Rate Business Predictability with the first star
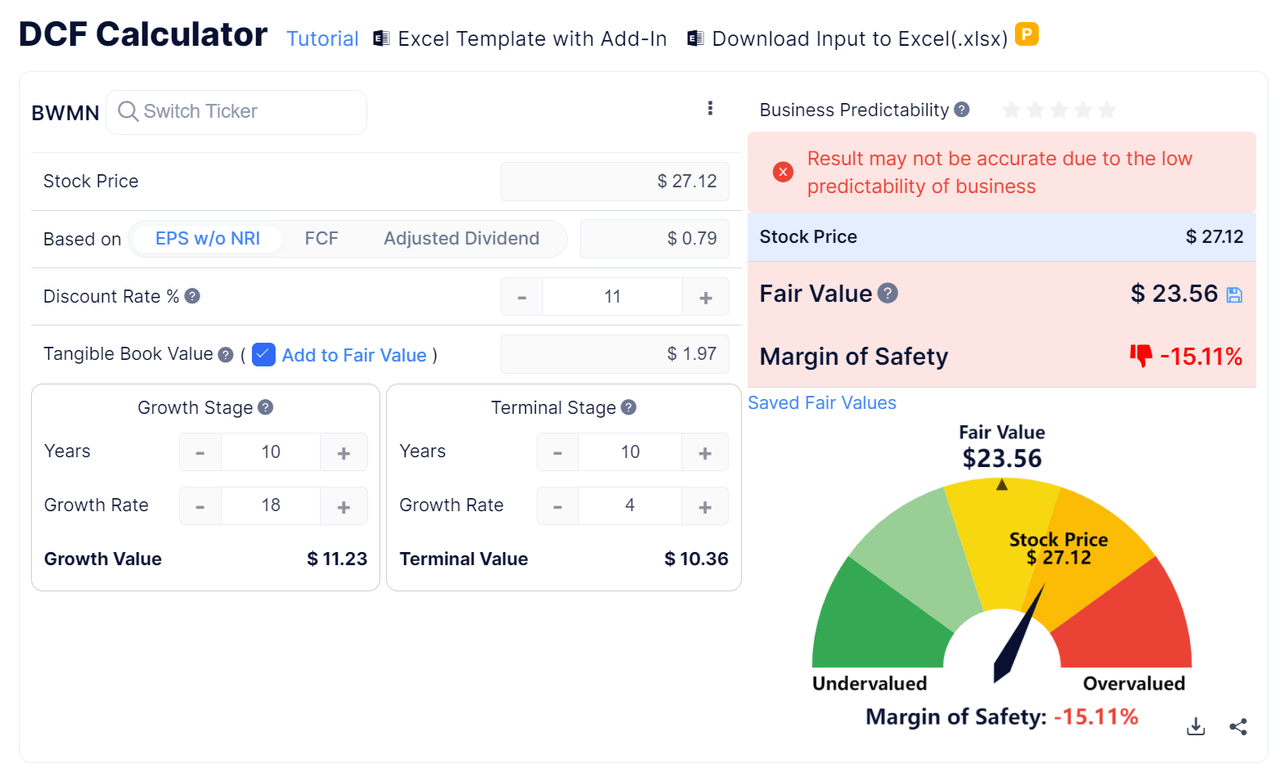Image resolution: width=1280 pixels, height=777 pixels. pos(1012,110)
